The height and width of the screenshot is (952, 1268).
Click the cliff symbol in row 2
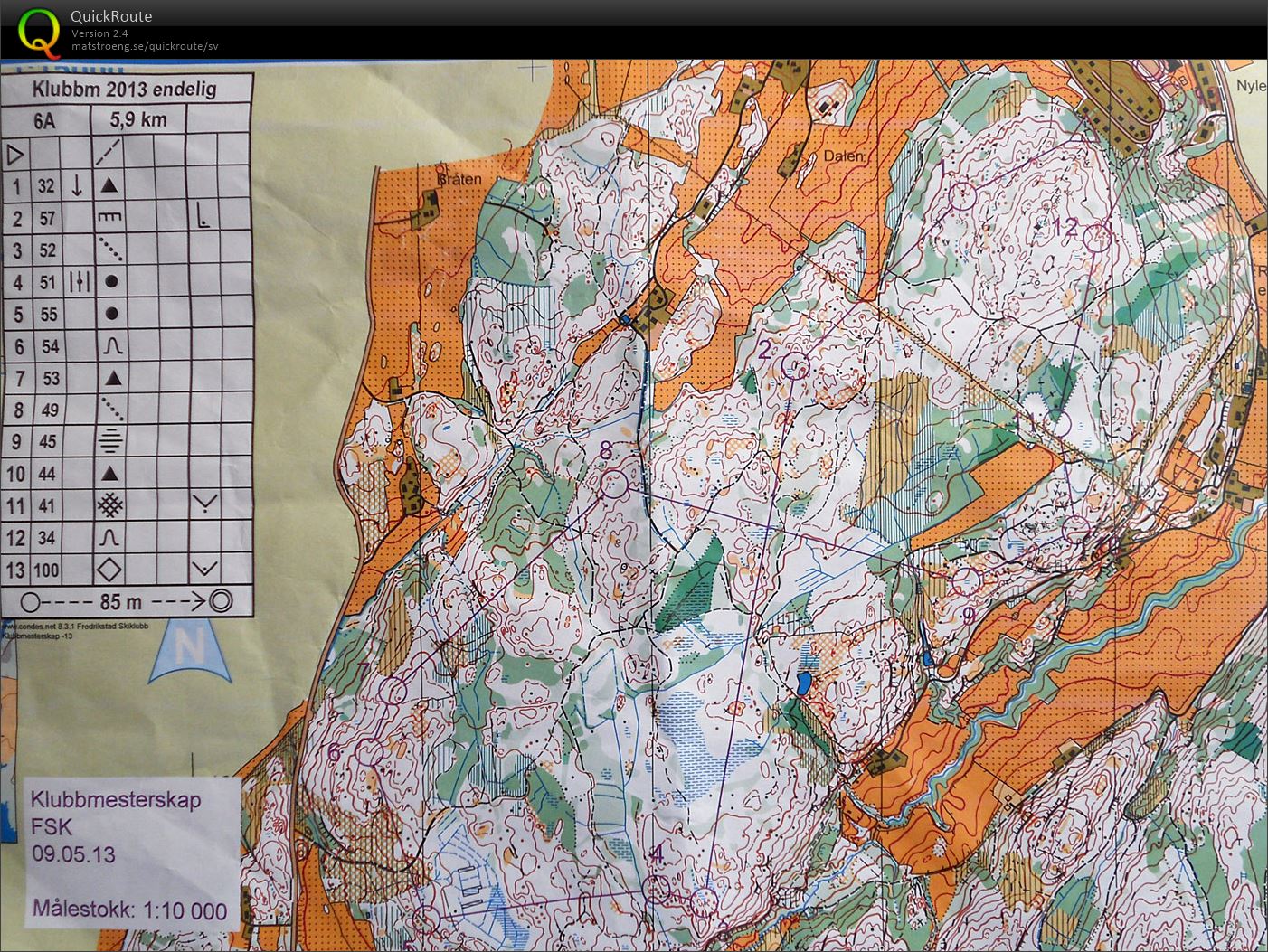pos(109,218)
